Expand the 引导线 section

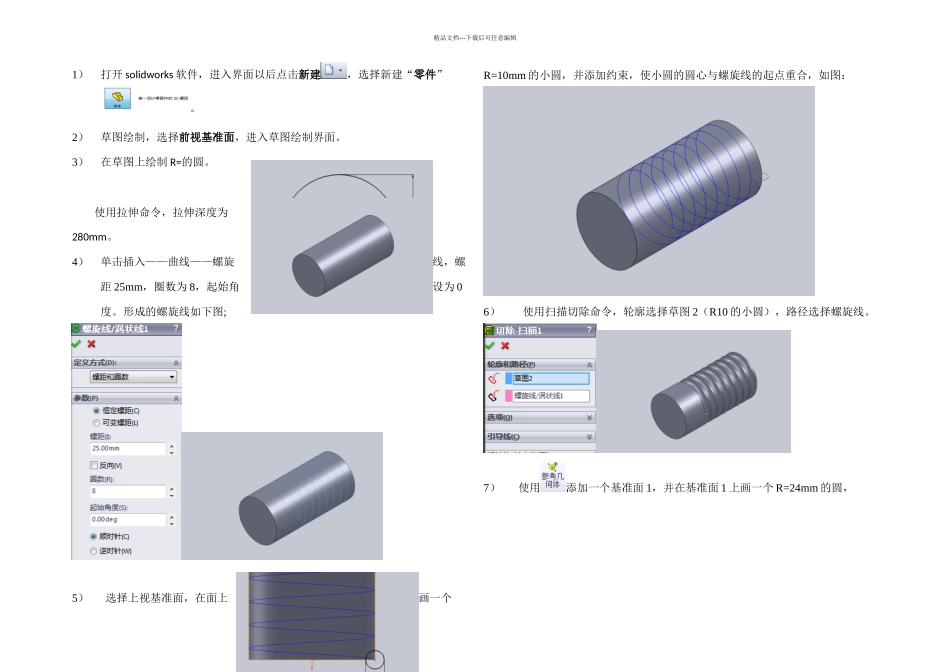pos(589,437)
